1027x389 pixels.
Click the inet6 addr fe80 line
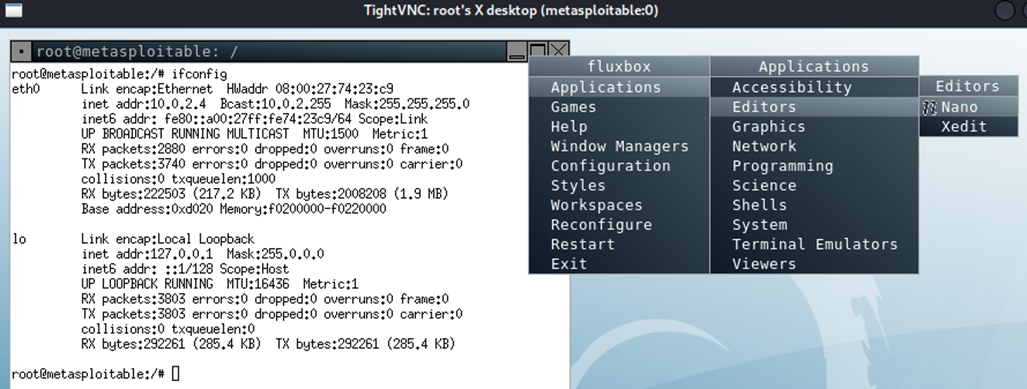point(254,119)
